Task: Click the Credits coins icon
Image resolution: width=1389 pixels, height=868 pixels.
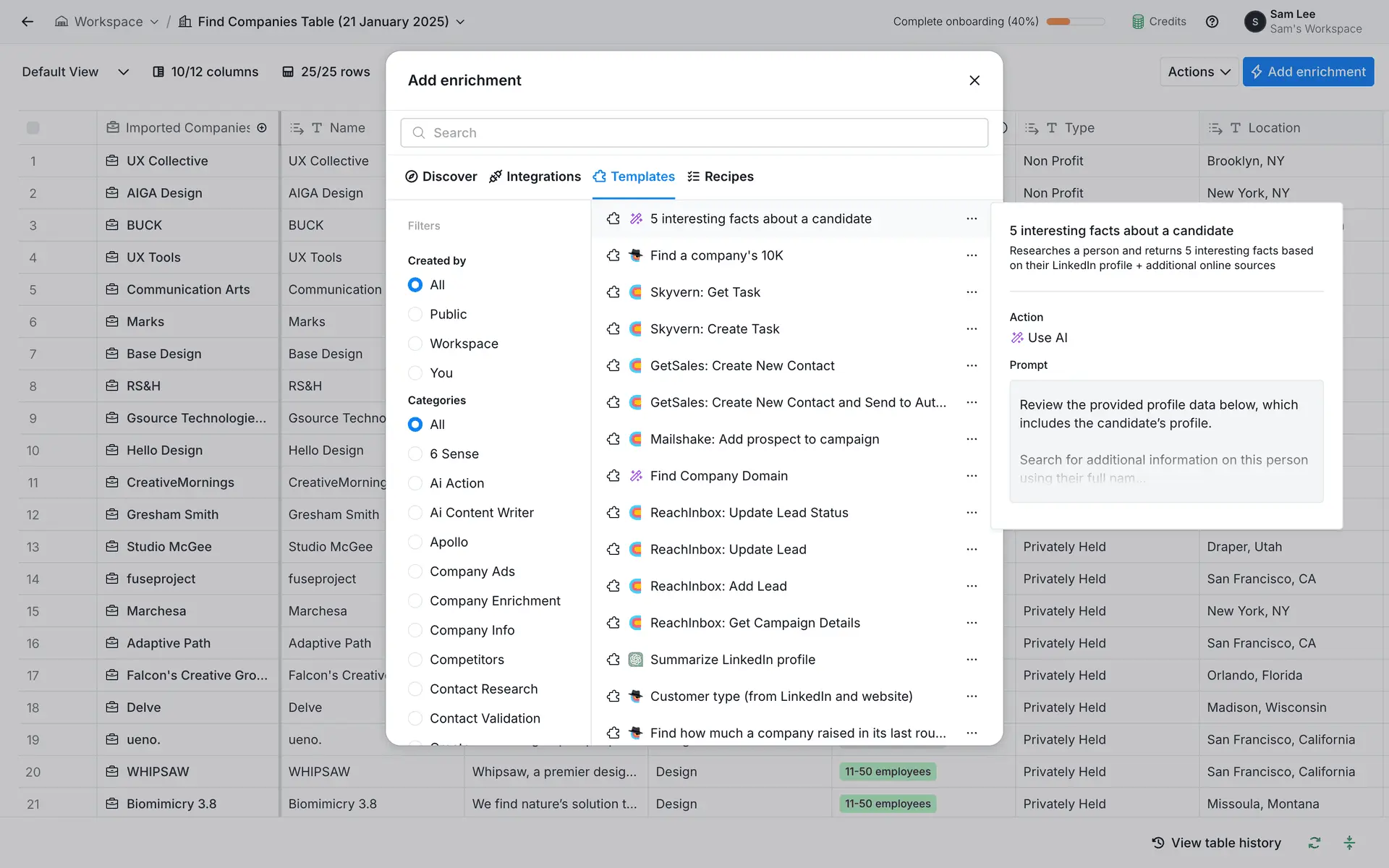Action: click(1138, 22)
